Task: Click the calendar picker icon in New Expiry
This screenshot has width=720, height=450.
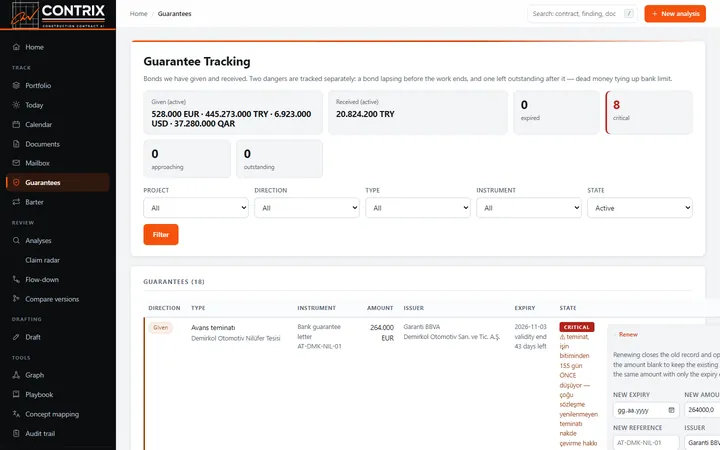Action: pyautogui.click(x=671, y=410)
